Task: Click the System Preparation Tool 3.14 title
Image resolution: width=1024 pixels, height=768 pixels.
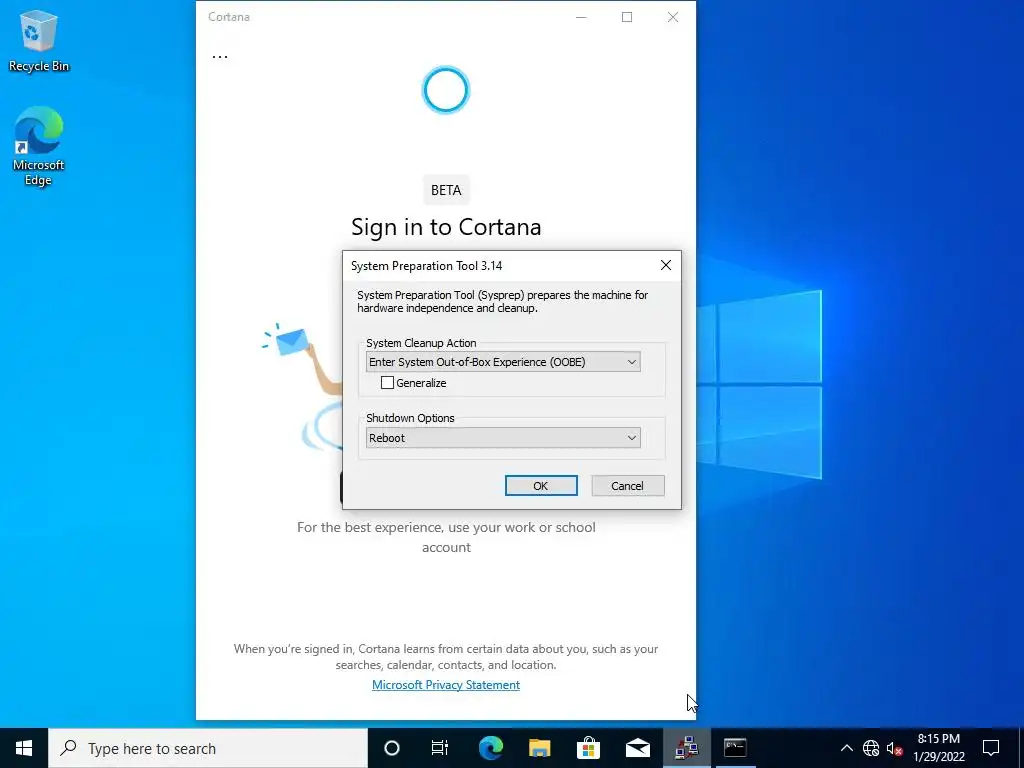Action: pyautogui.click(x=426, y=266)
